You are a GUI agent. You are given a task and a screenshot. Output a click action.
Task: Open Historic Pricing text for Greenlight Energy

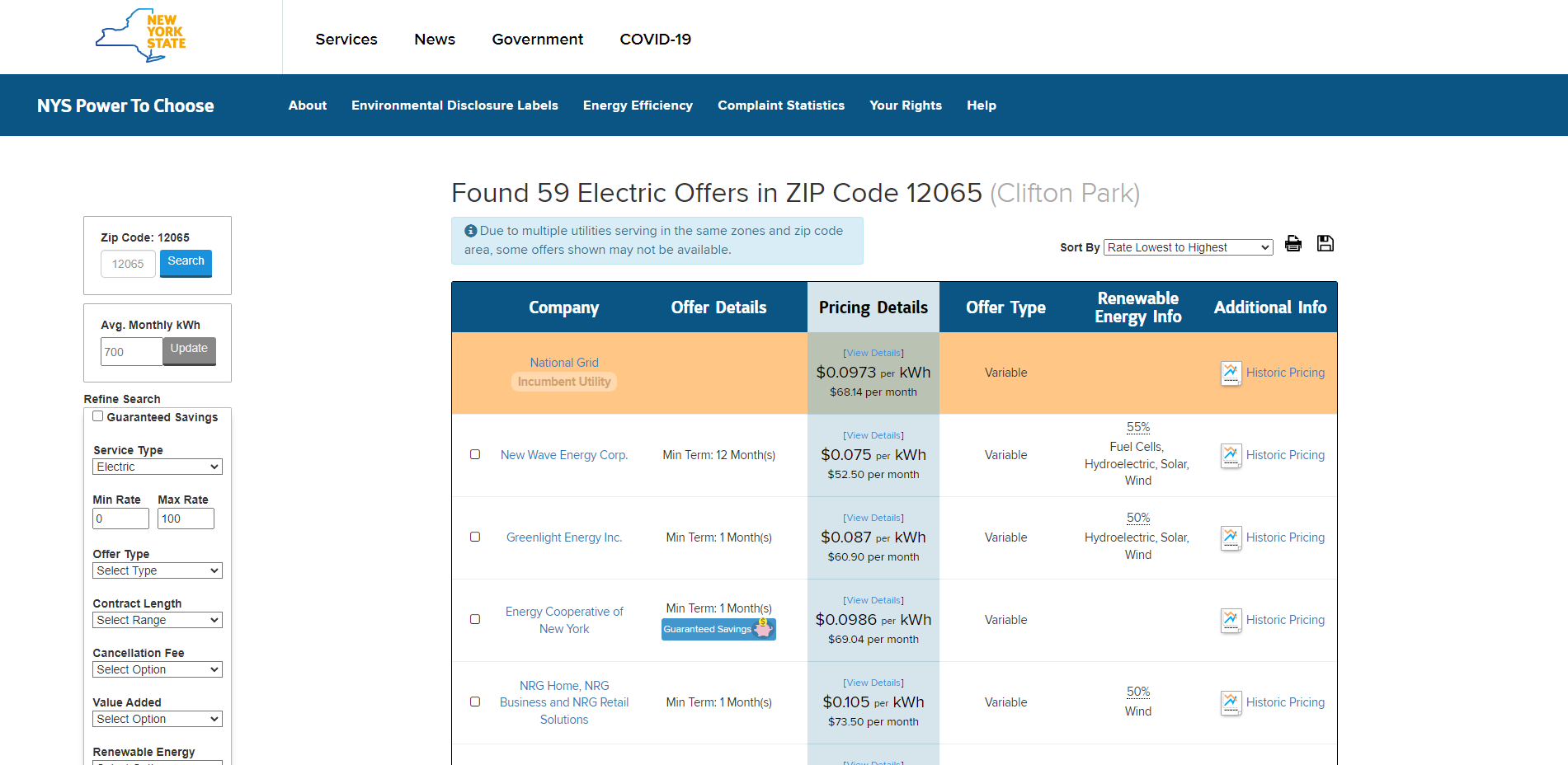(1285, 537)
